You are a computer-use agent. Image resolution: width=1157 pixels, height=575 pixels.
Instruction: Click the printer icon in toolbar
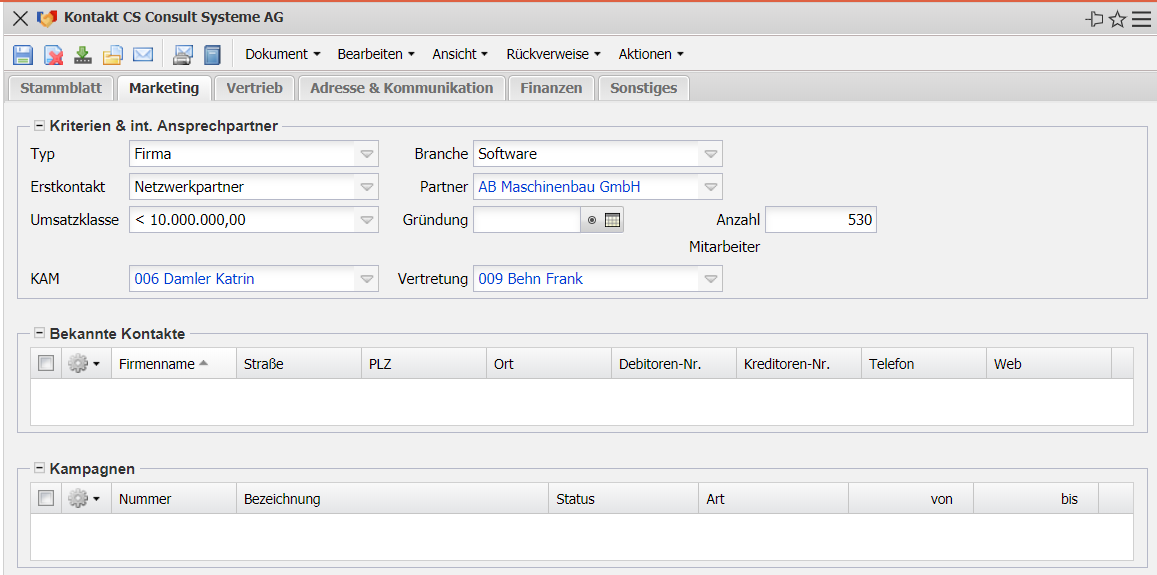point(183,55)
